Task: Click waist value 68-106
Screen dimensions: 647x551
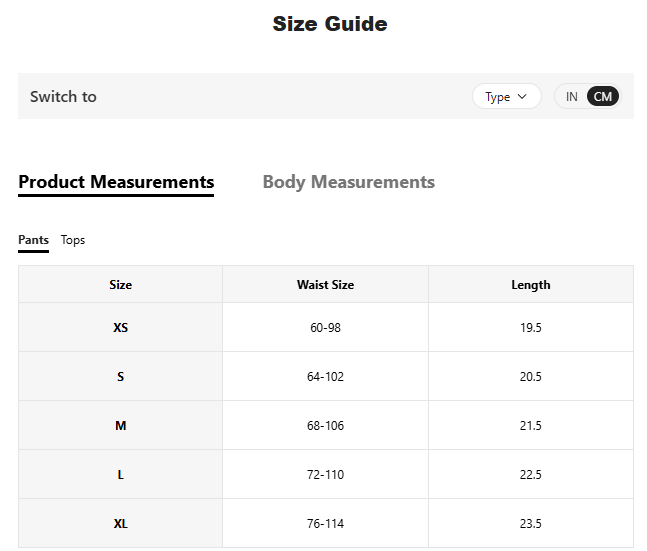Action: pos(325,425)
